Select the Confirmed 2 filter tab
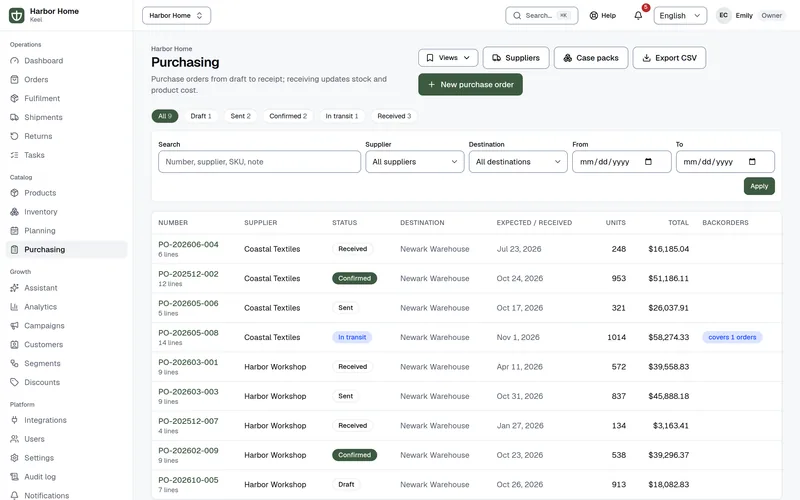The width and height of the screenshot is (800, 500). 288,116
